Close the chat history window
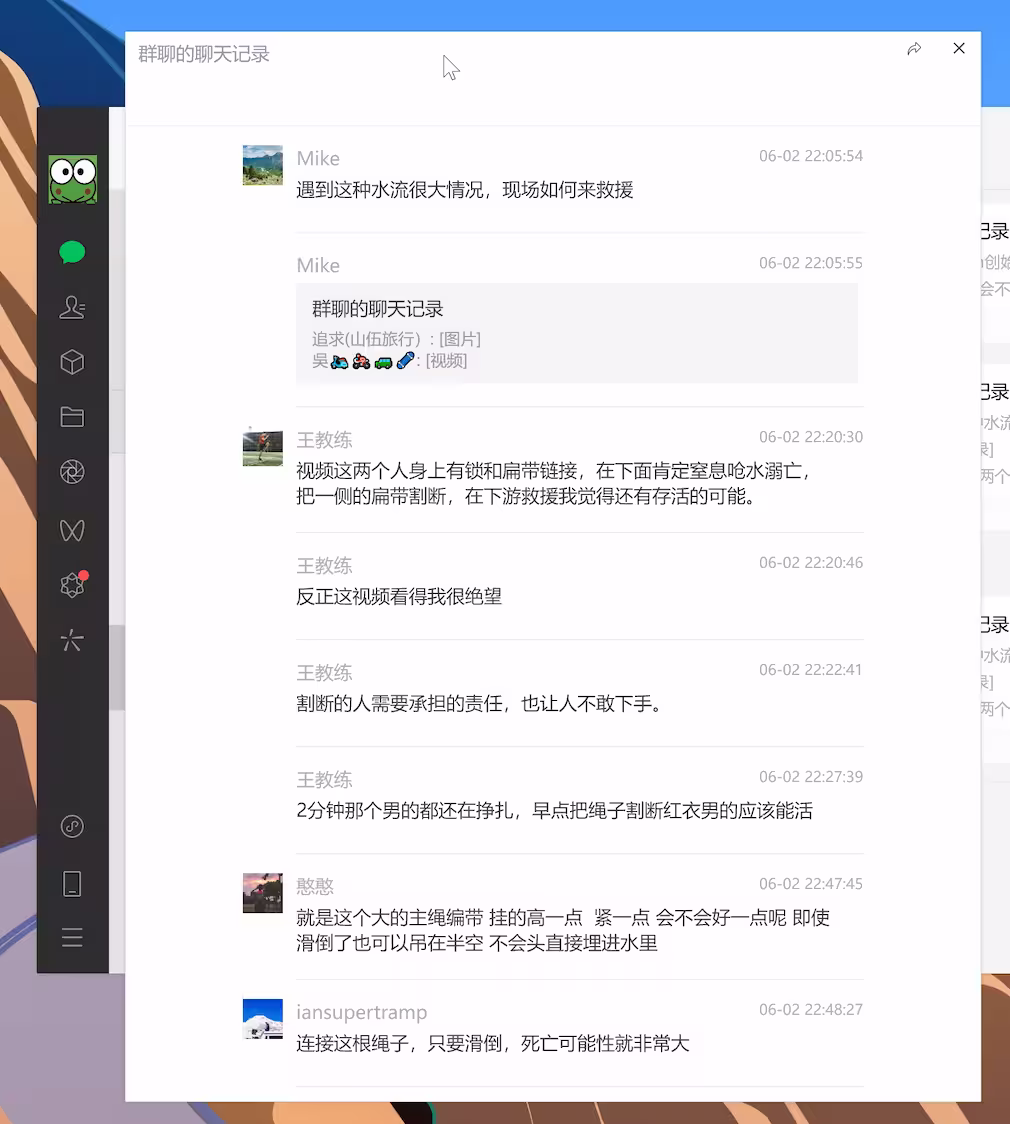Screen dimensions: 1010x1124 [x=959, y=48]
